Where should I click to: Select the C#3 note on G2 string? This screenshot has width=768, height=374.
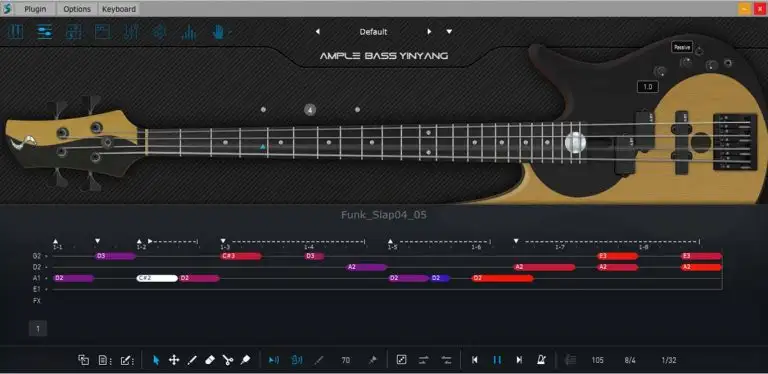pyautogui.click(x=240, y=256)
